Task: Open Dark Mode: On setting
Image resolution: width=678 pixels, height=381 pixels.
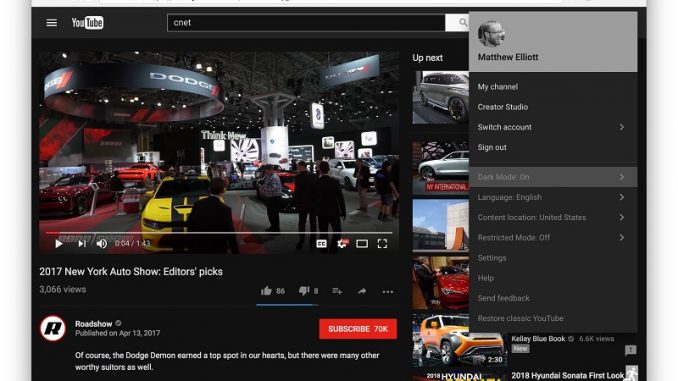Action: 553,177
